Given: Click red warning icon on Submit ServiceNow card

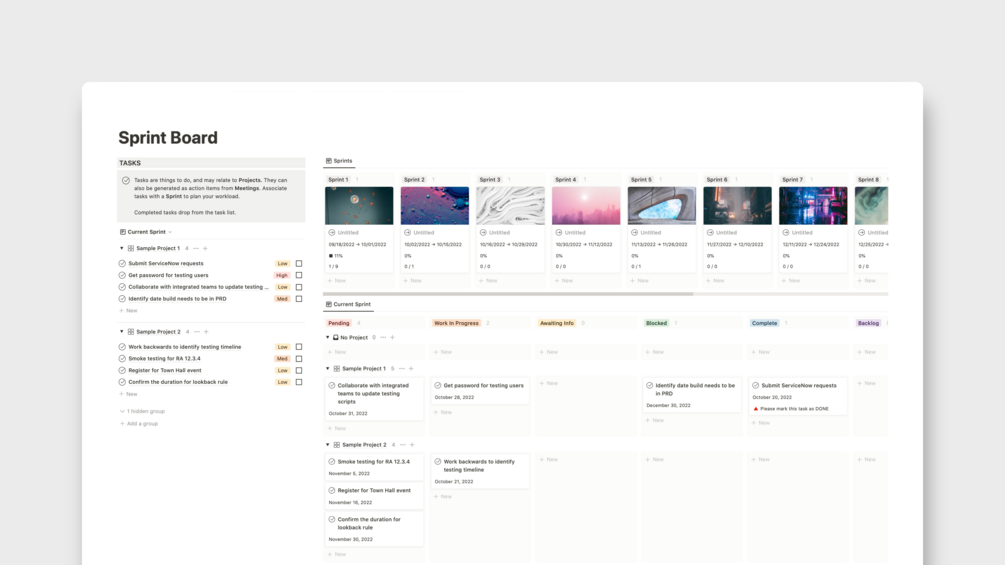Looking at the screenshot, I should 756,409.
